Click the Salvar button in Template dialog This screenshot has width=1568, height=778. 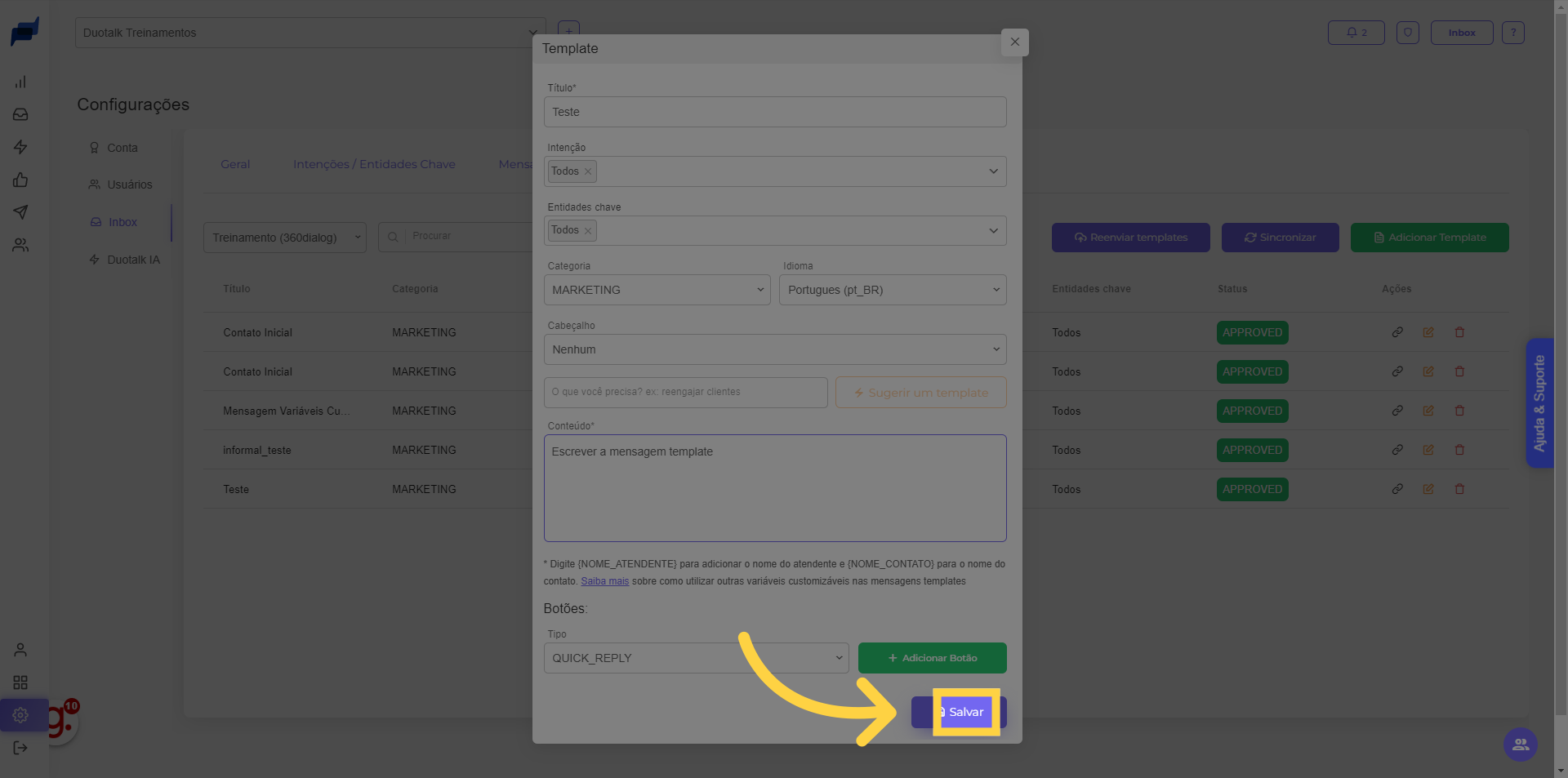pos(965,712)
